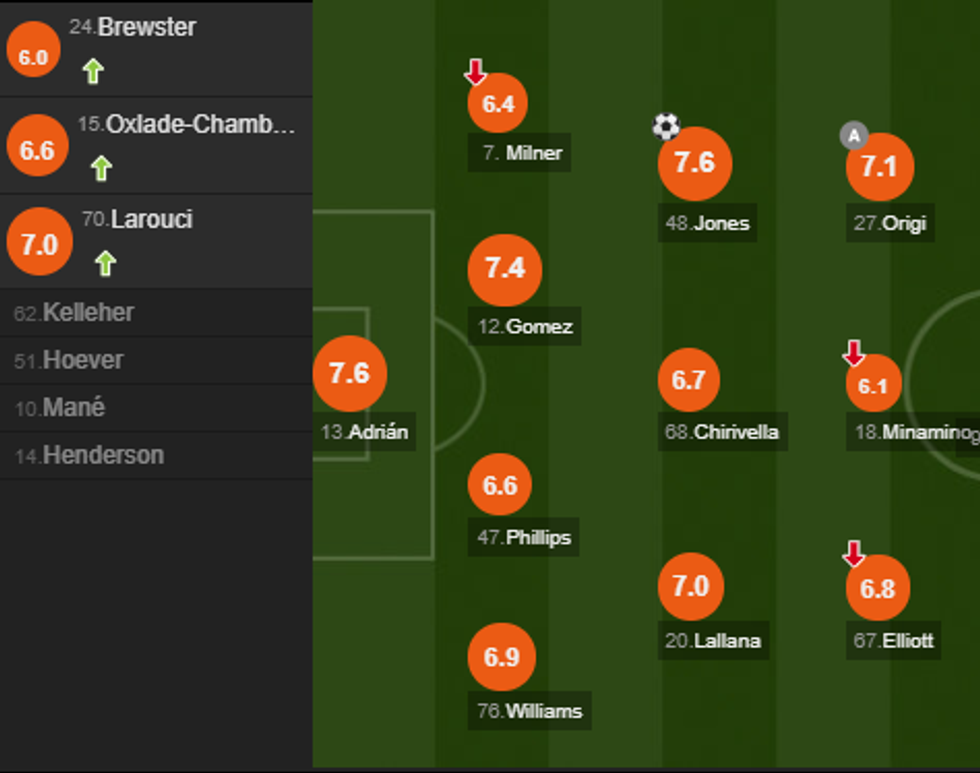Click the assist badge on Origi
Viewport: 980px width, 773px height.
tap(853, 135)
